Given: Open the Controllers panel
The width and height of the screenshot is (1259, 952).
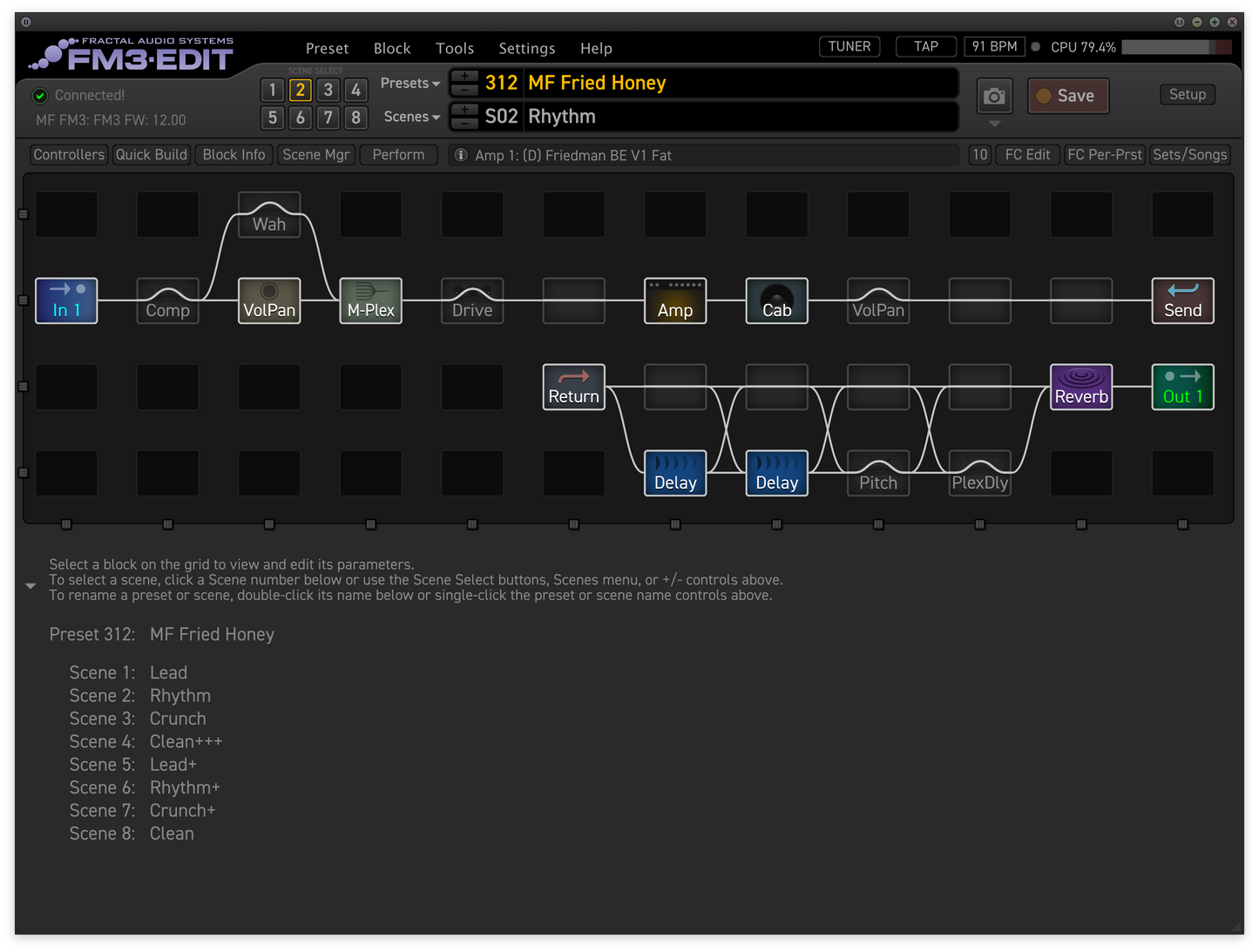Looking at the screenshot, I should [69, 155].
